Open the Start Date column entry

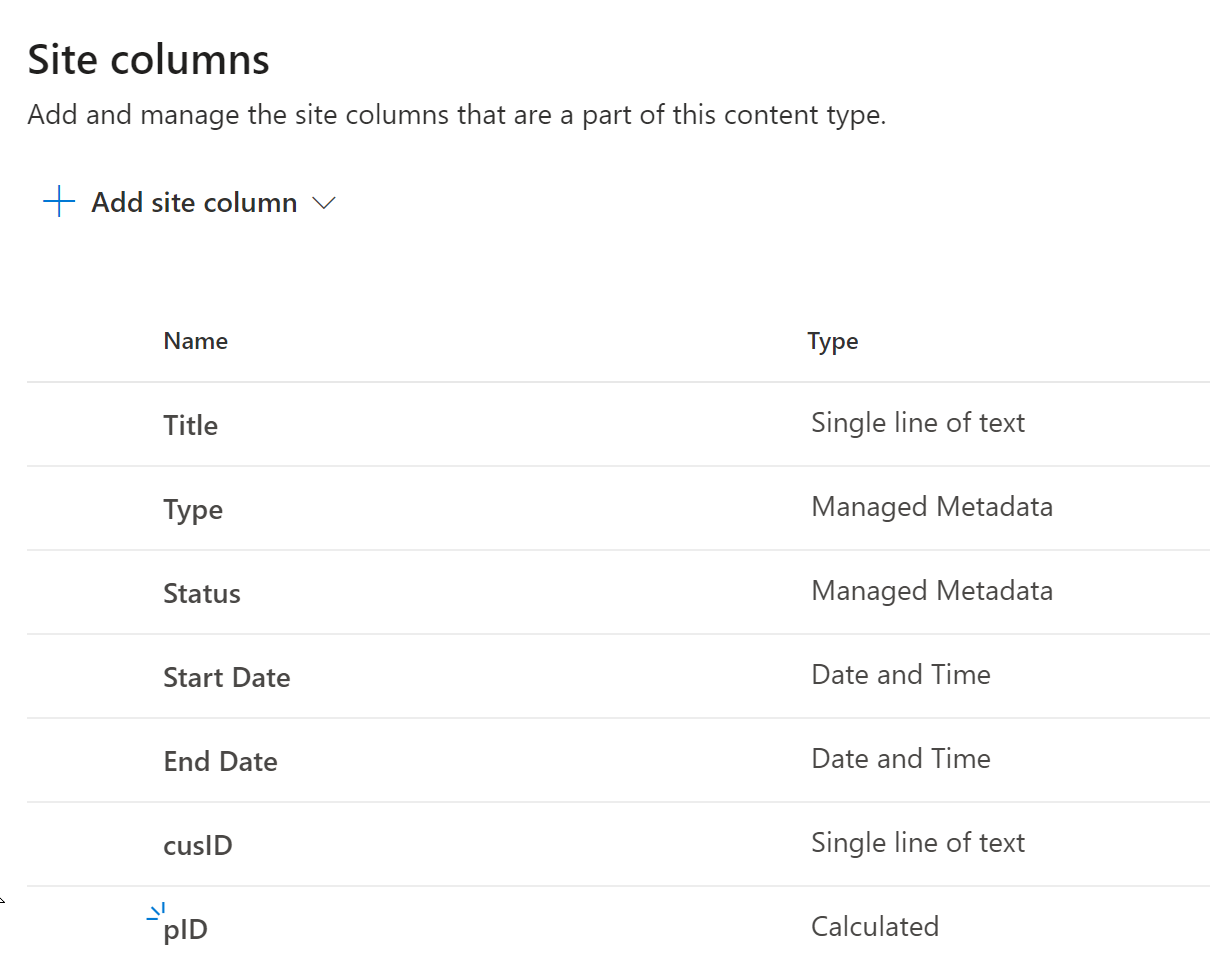point(226,677)
